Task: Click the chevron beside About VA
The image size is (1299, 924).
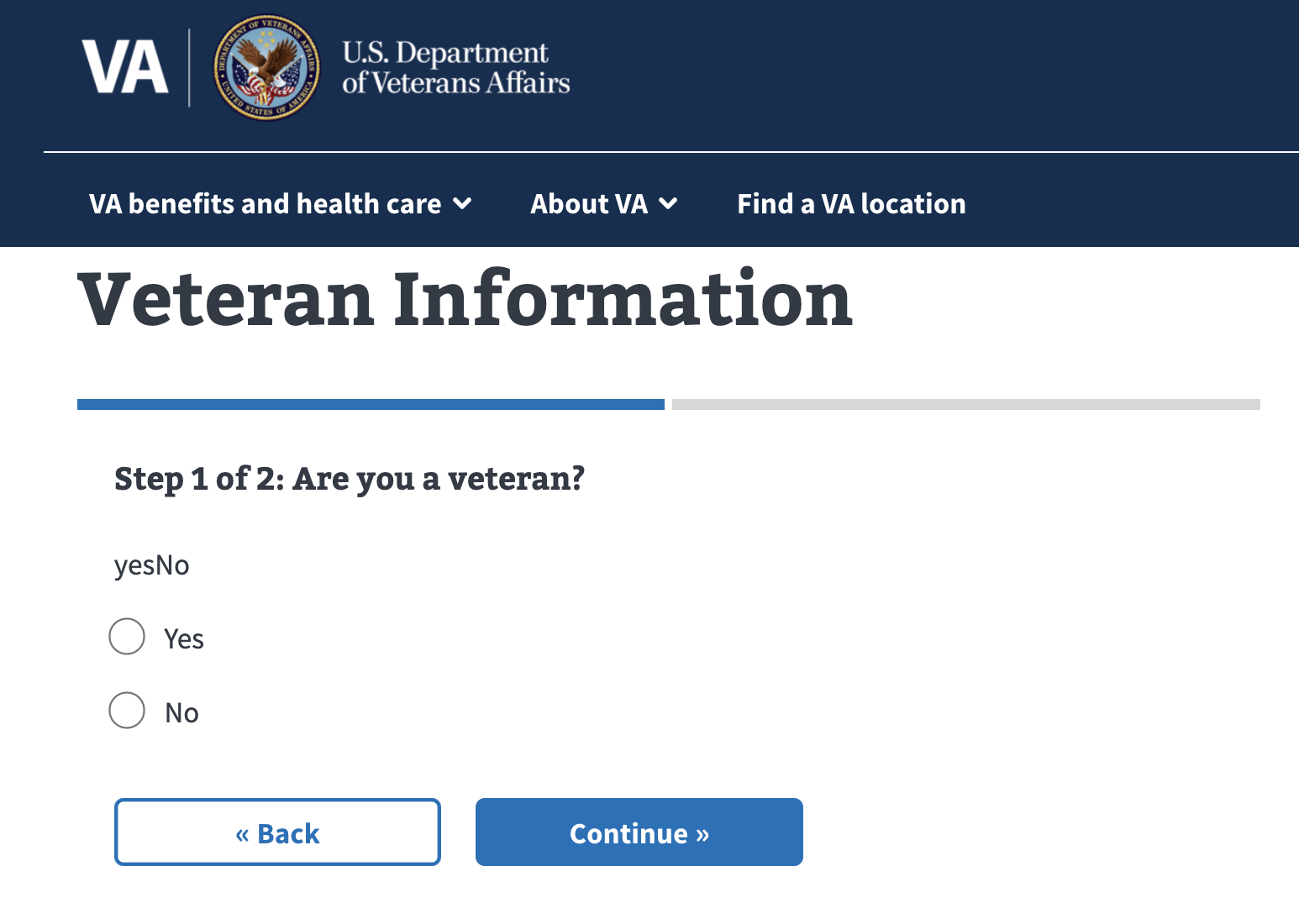Action: click(669, 203)
